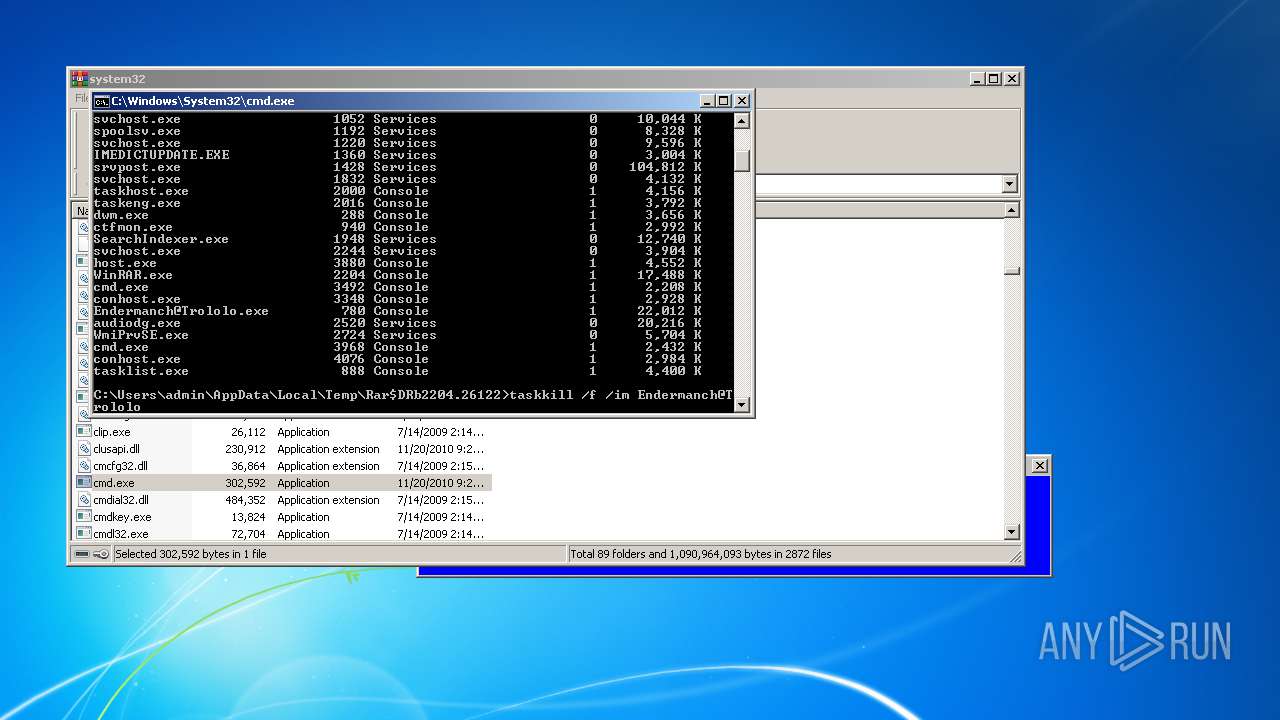Click the key icon in WinRAR status bar
The image size is (1280, 720).
click(x=101, y=554)
